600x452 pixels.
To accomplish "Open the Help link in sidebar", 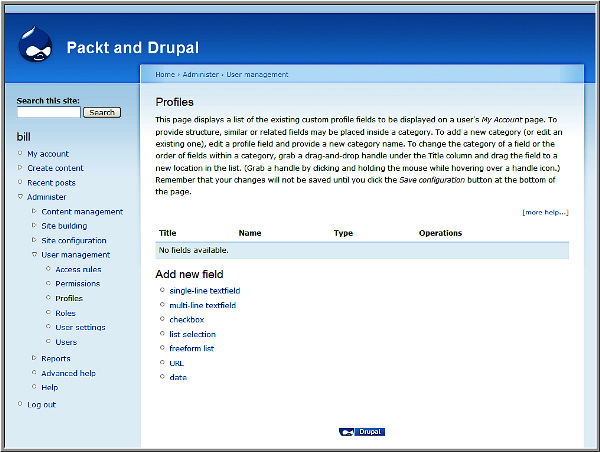I will coord(50,387).
